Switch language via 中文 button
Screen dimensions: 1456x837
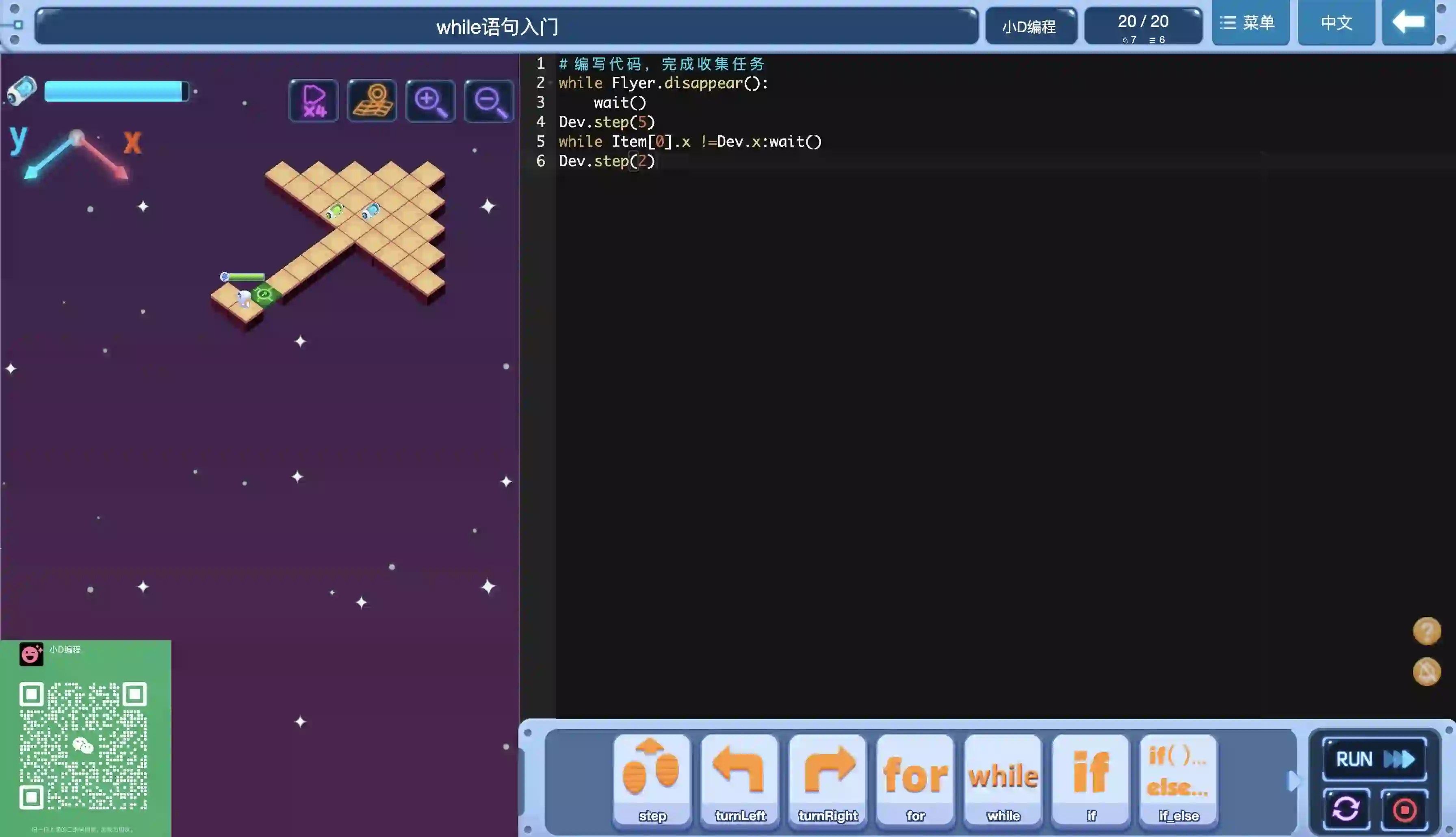[x=1336, y=23]
